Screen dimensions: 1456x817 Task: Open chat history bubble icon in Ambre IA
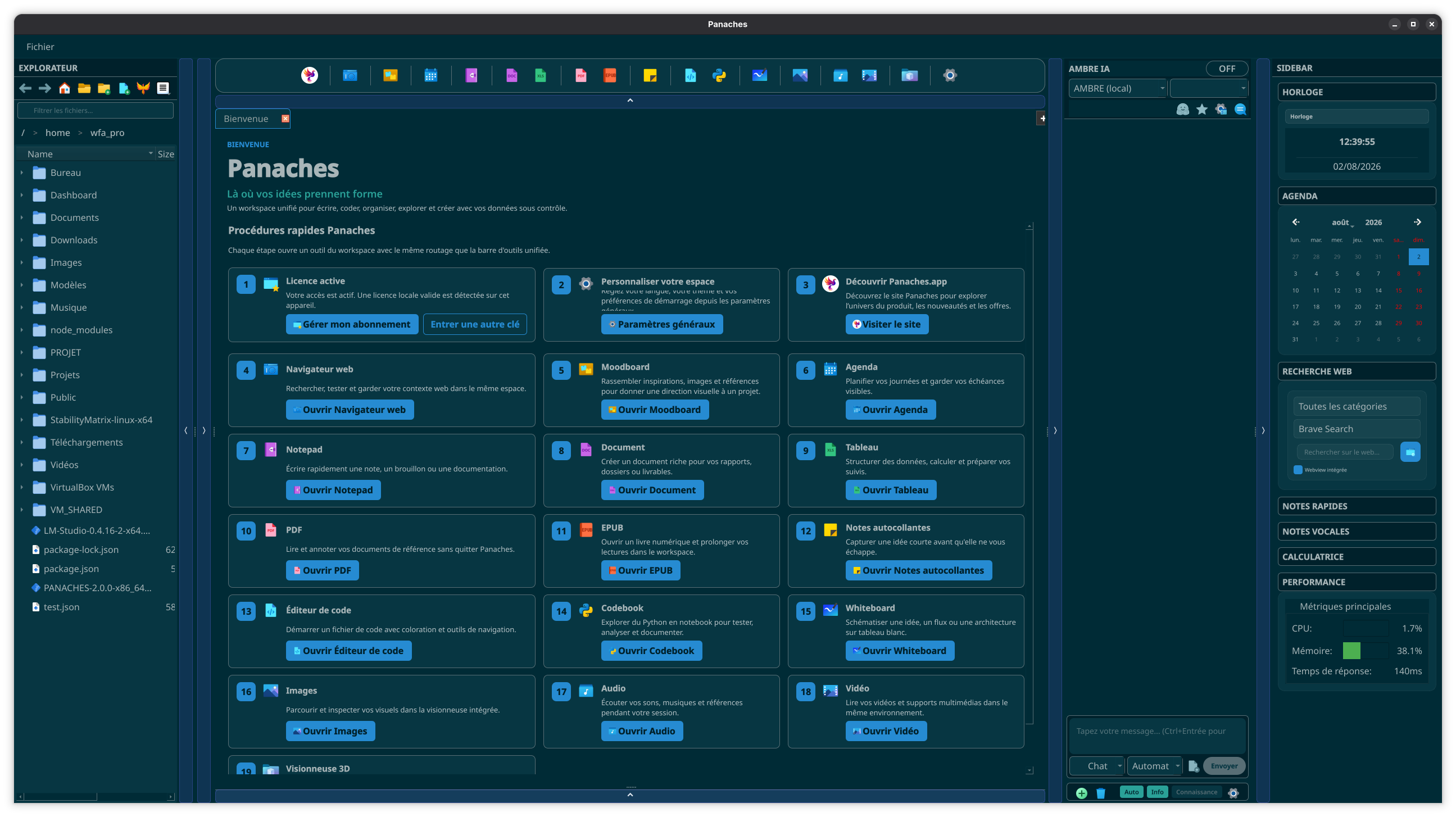[1241, 110]
